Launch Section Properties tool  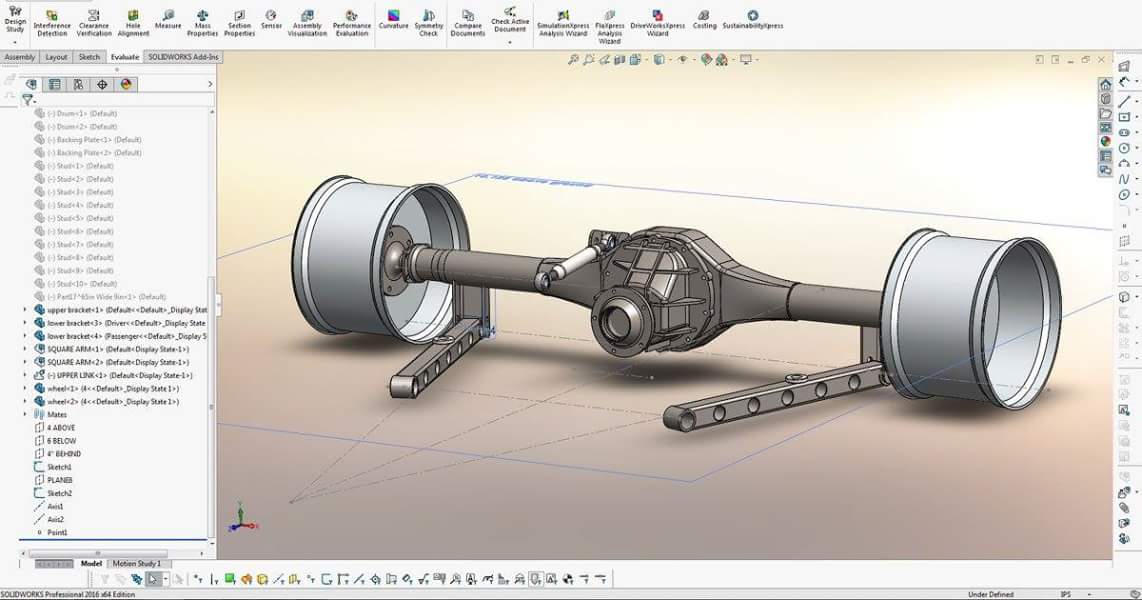(x=239, y=24)
